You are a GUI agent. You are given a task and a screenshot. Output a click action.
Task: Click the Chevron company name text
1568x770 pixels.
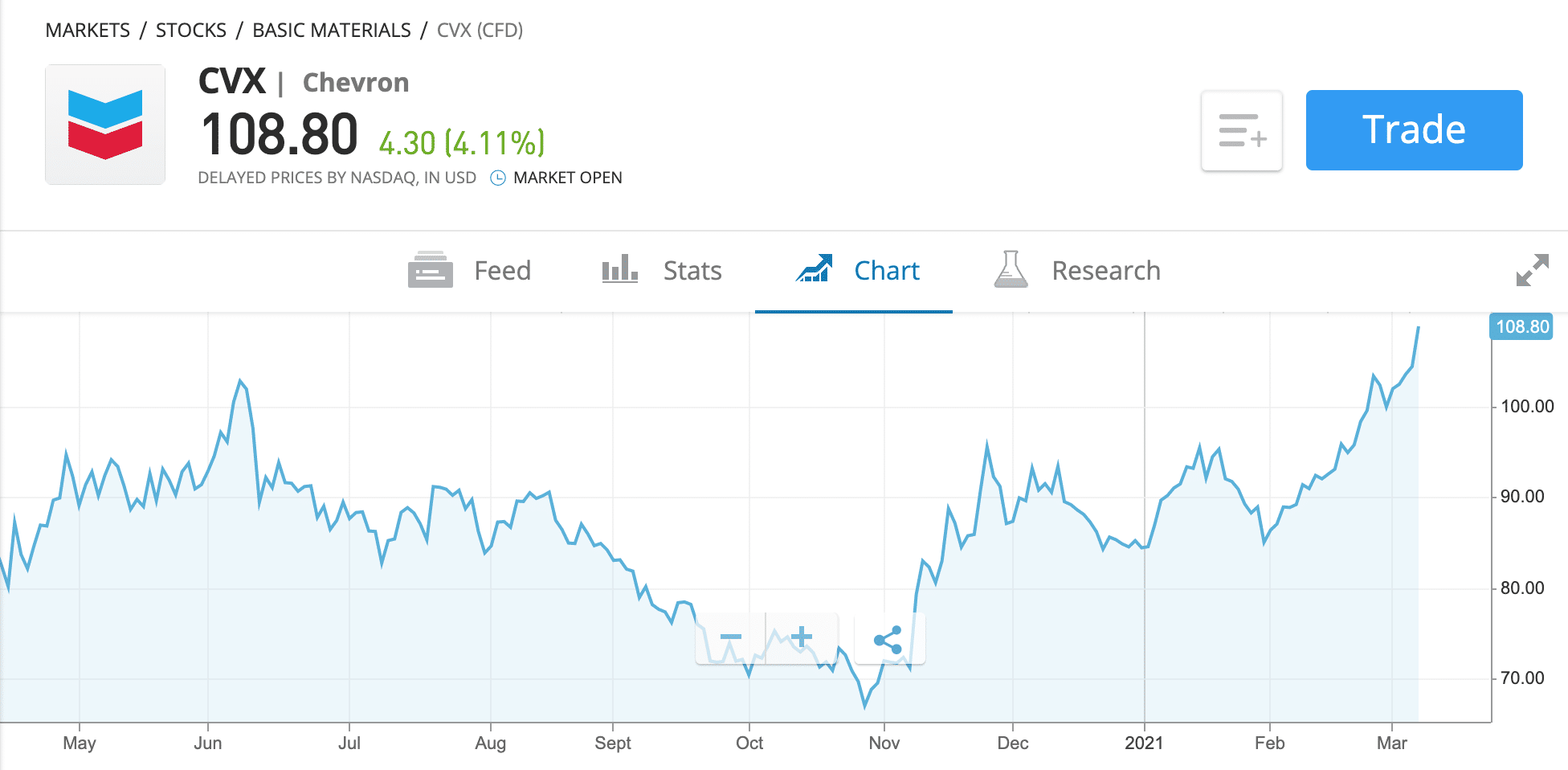pyautogui.click(x=356, y=83)
